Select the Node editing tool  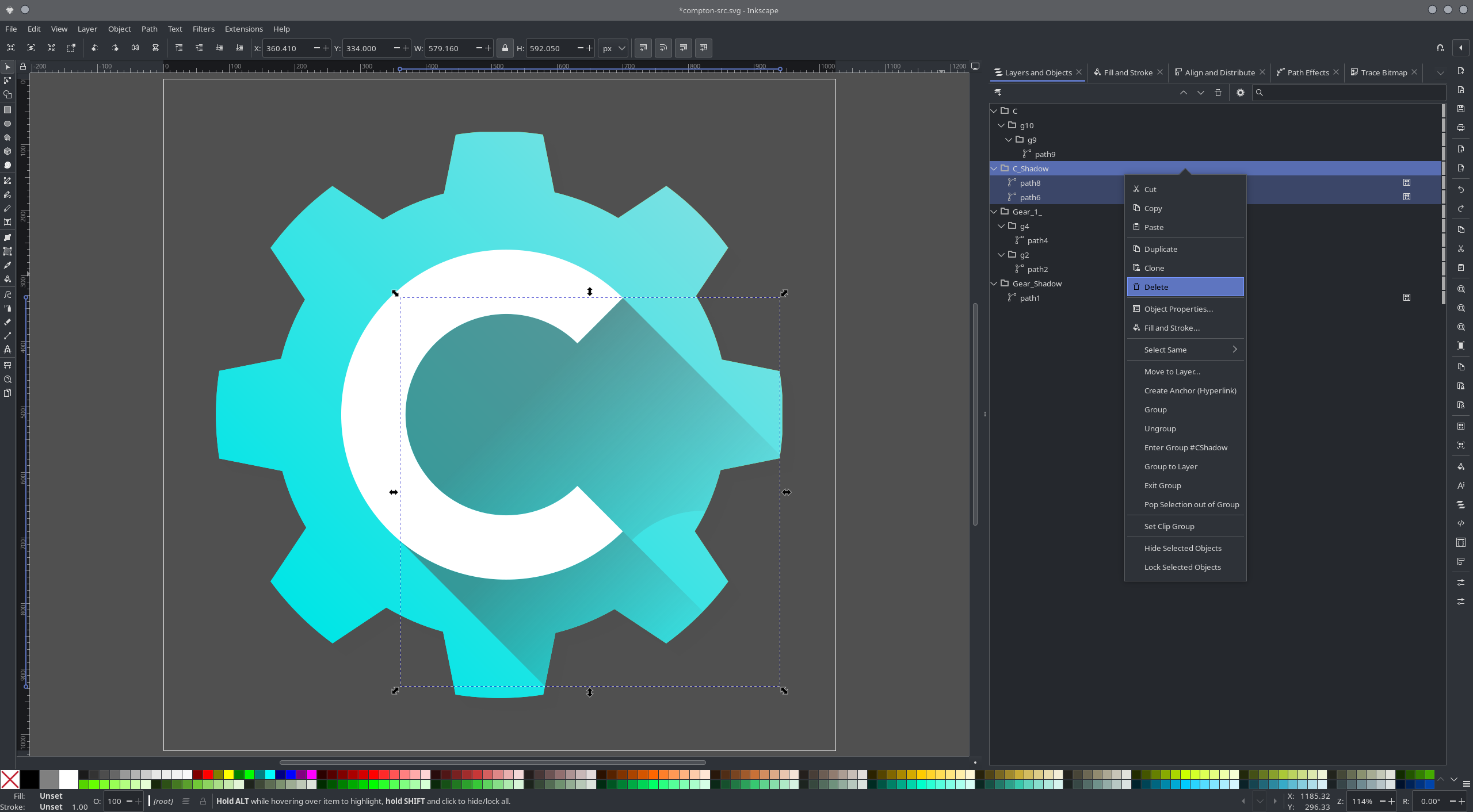7,81
